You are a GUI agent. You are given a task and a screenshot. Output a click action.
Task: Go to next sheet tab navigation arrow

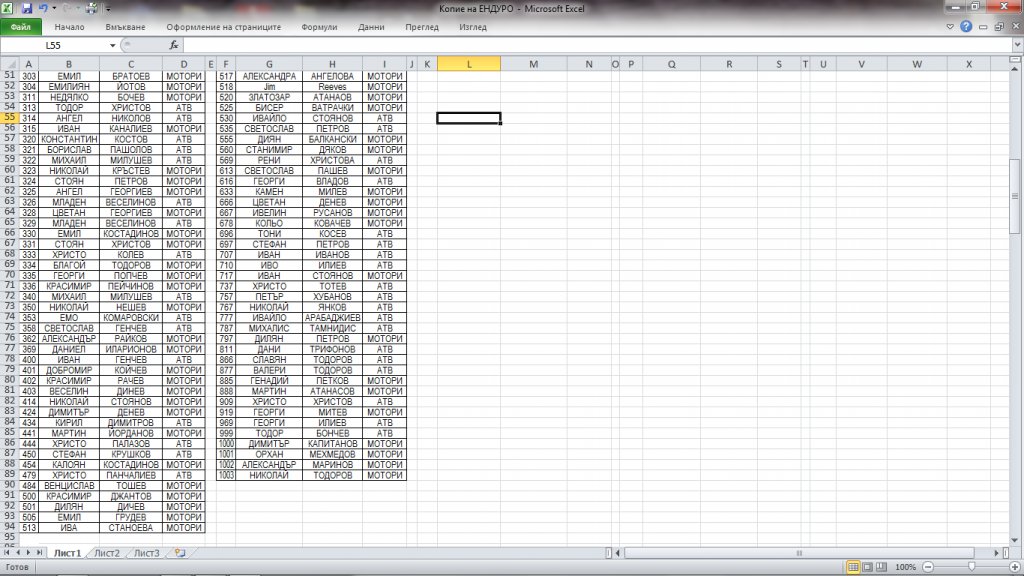click(28, 552)
